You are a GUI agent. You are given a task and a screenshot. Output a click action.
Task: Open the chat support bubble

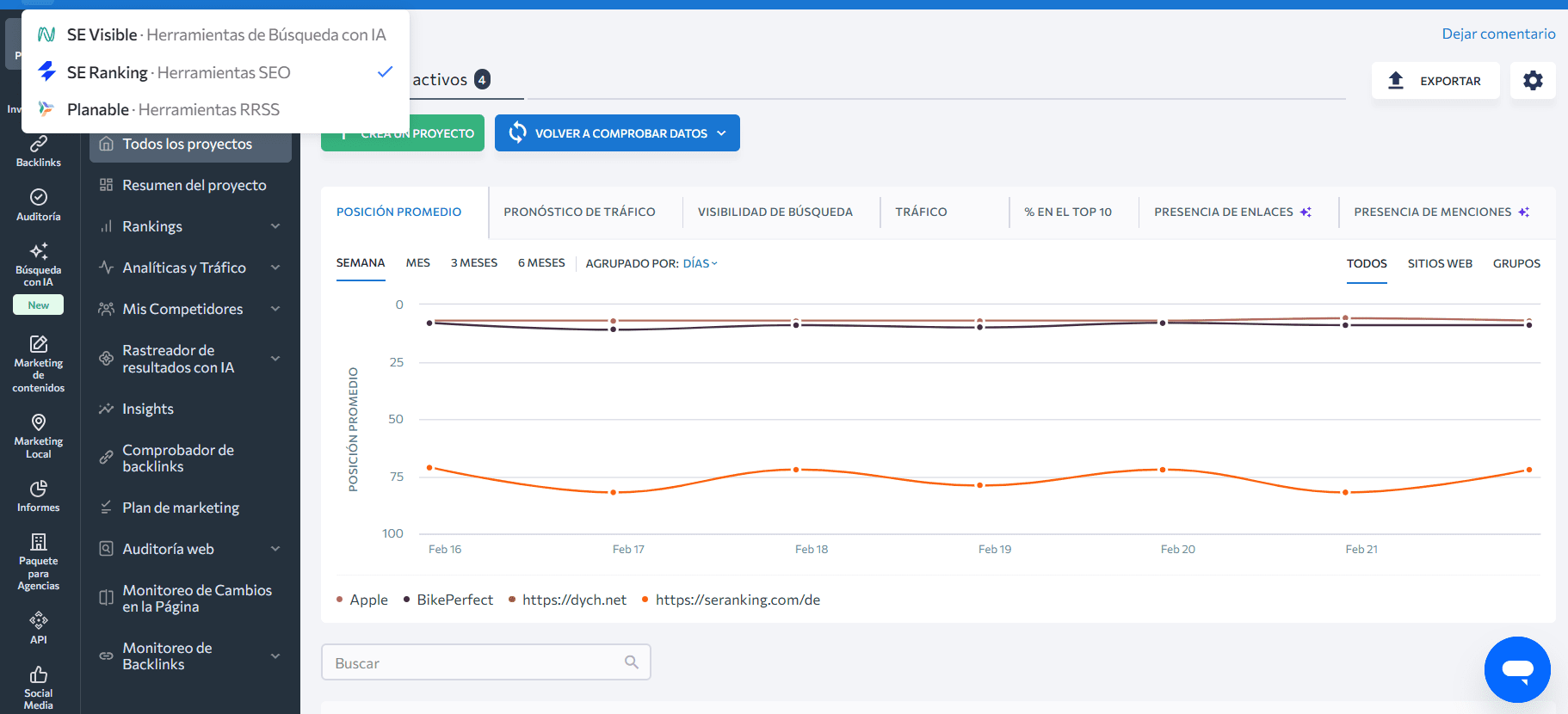pyautogui.click(x=1516, y=669)
